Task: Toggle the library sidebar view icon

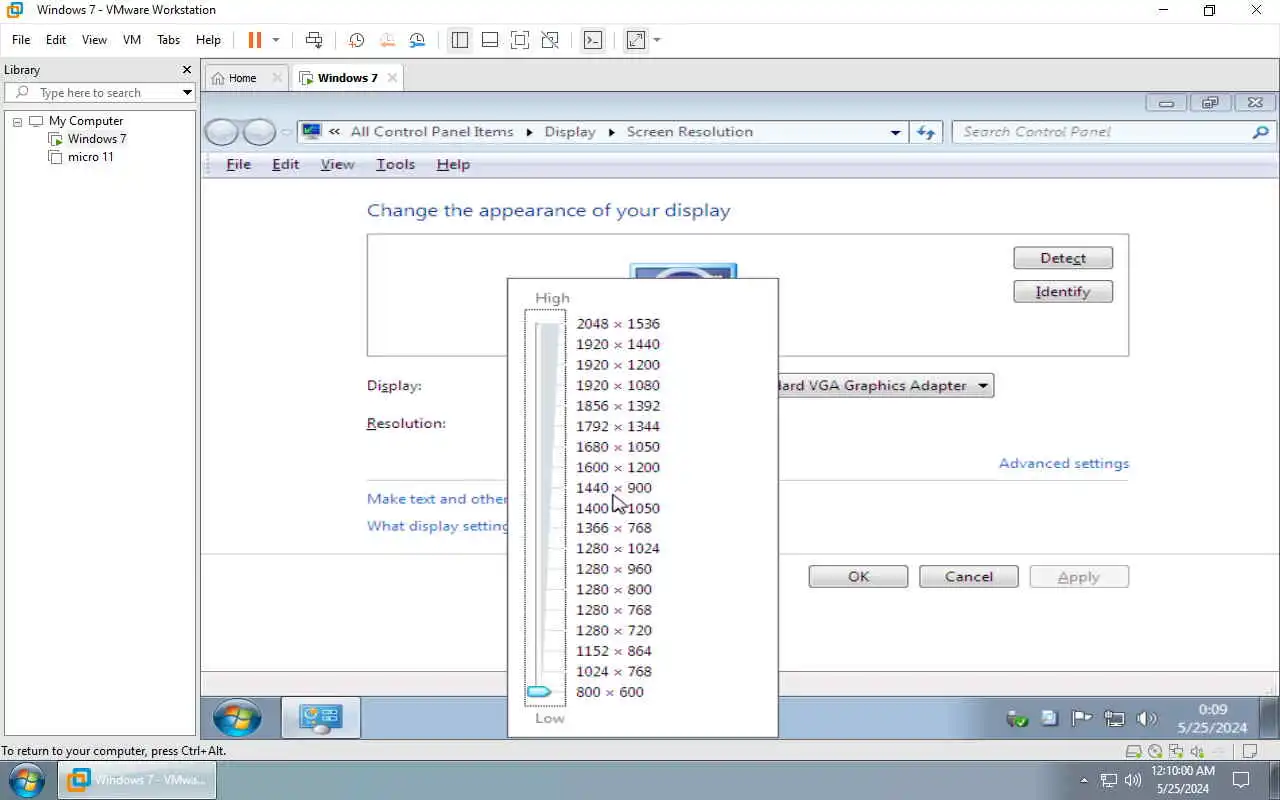Action: pyautogui.click(x=459, y=40)
